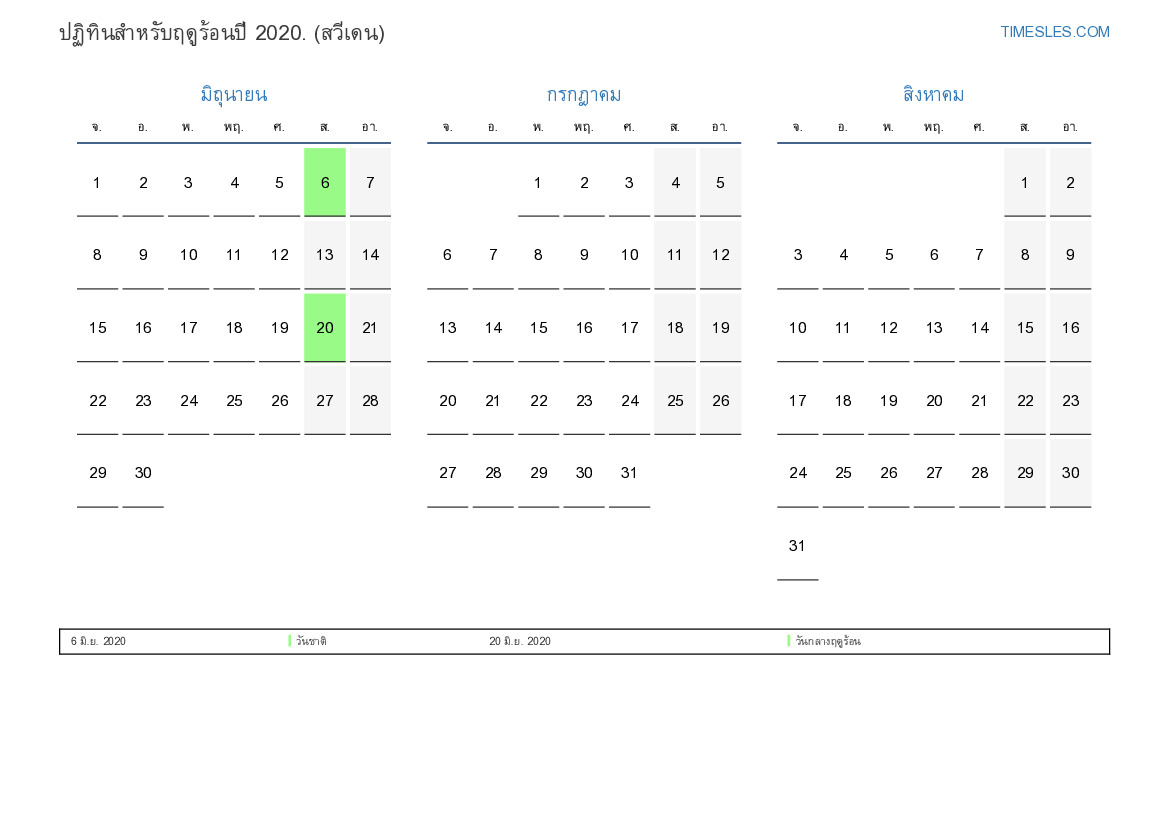Select the green-highlighted June 20 date

325,327
